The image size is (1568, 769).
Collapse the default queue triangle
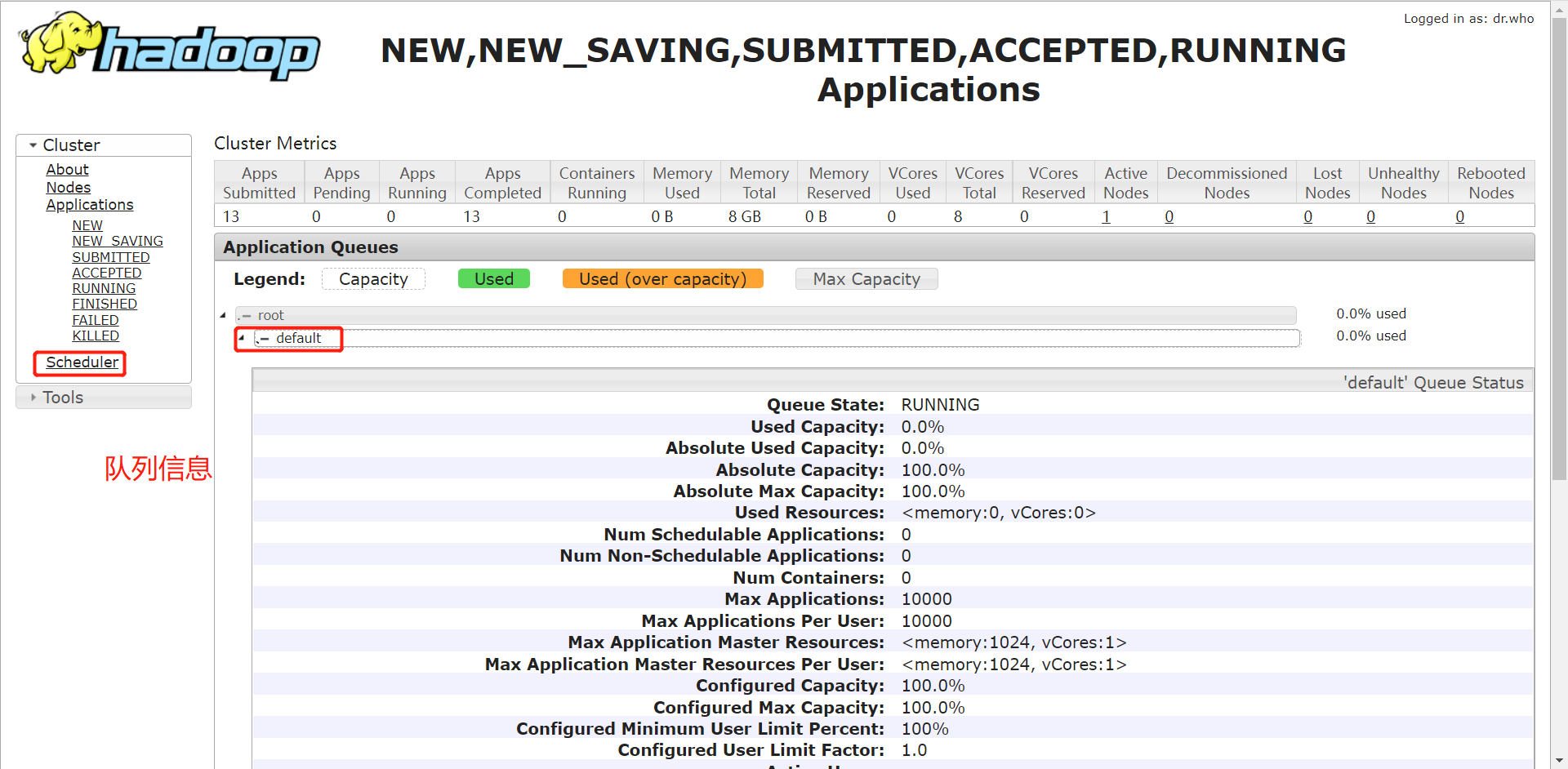click(242, 337)
